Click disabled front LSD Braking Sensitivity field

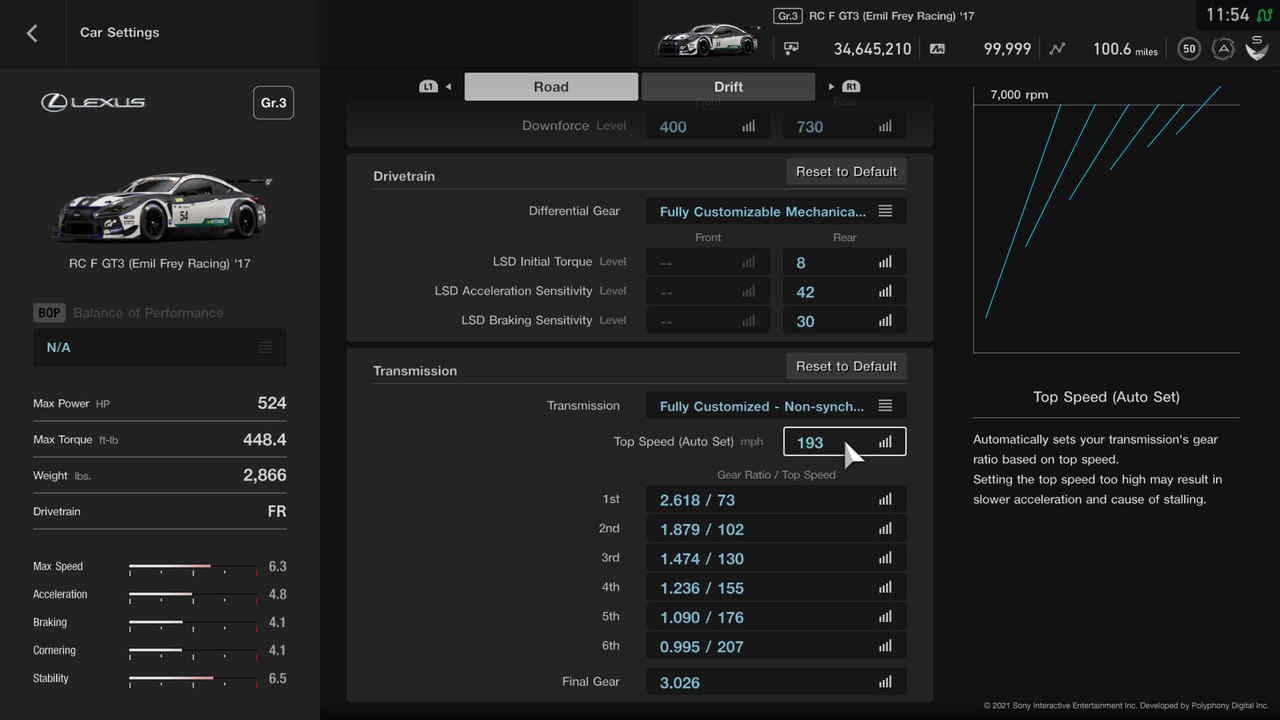[708, 321]
